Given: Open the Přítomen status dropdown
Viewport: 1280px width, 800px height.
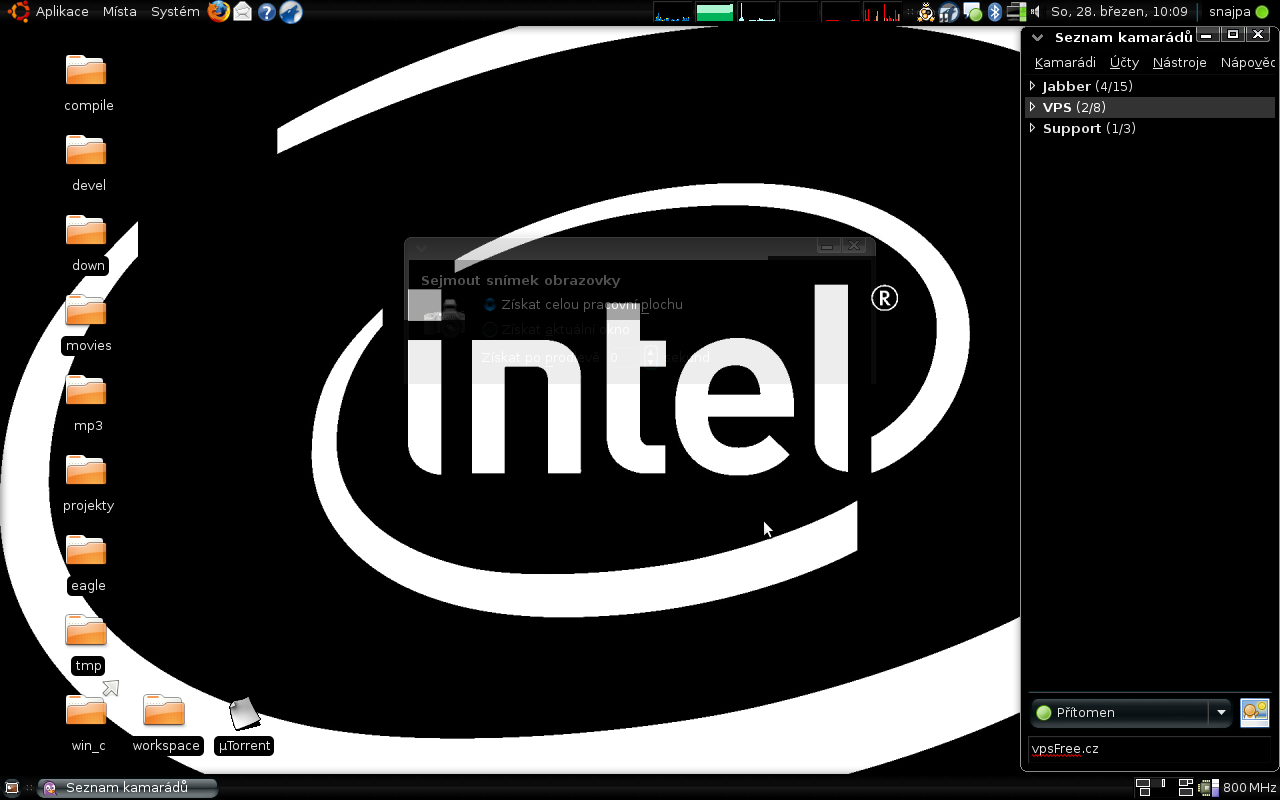Looking at the screenshot, I should pos(1131,712).
